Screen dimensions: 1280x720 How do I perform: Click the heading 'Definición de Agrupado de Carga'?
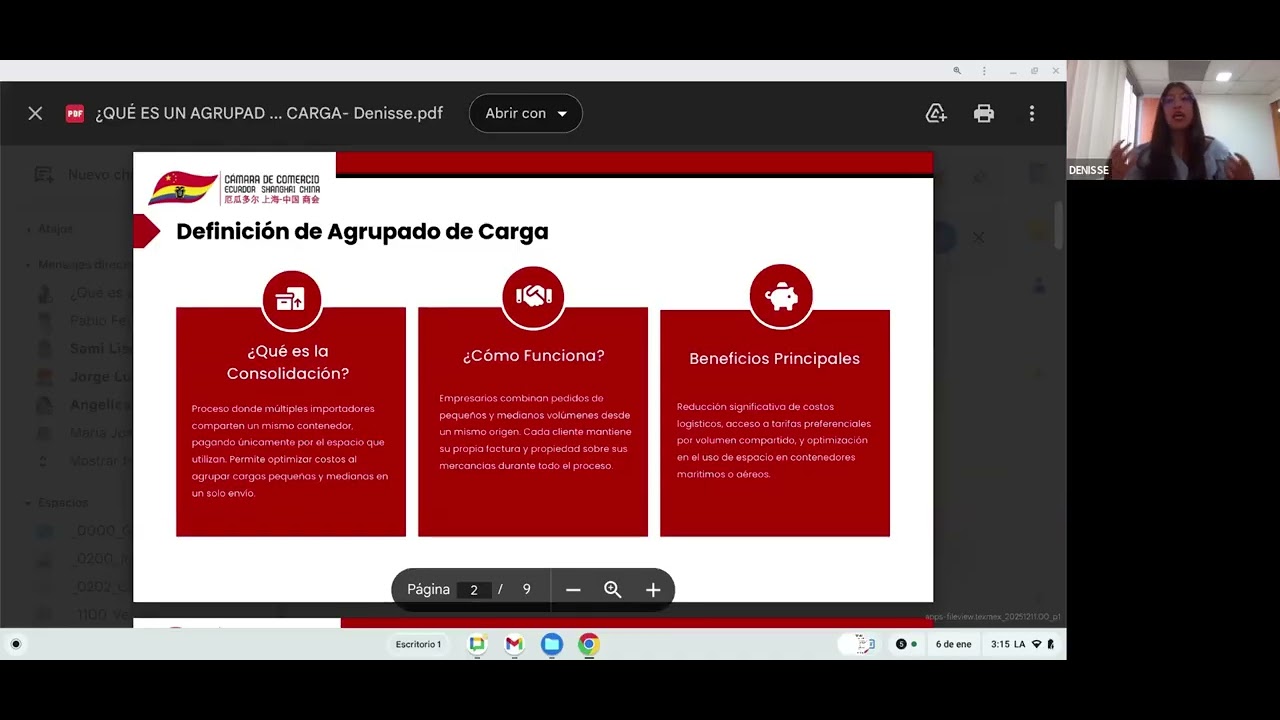tap(362, 231)
